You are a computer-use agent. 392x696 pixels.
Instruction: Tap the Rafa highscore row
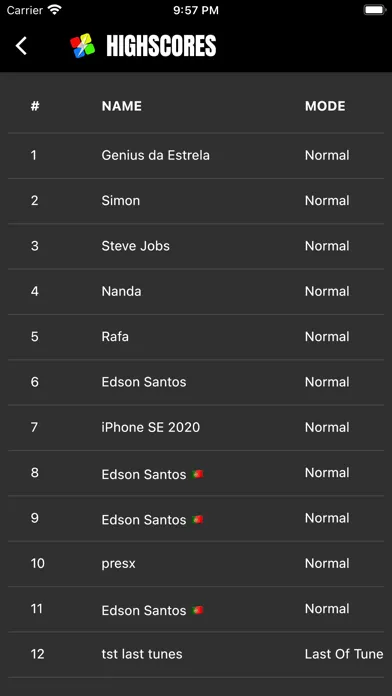[x=196, y=336]
